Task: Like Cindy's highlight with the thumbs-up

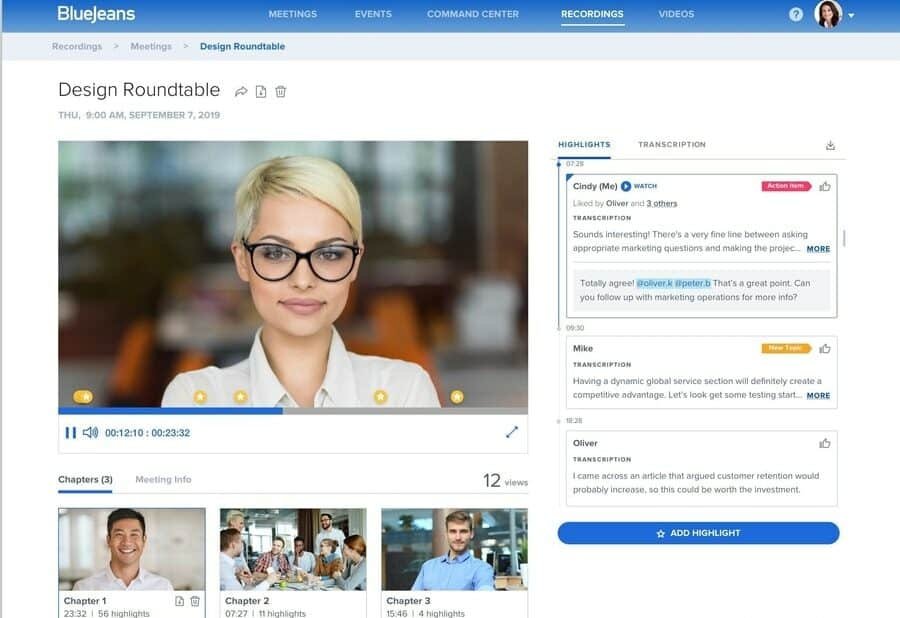Action: click(x=825, y=186)
